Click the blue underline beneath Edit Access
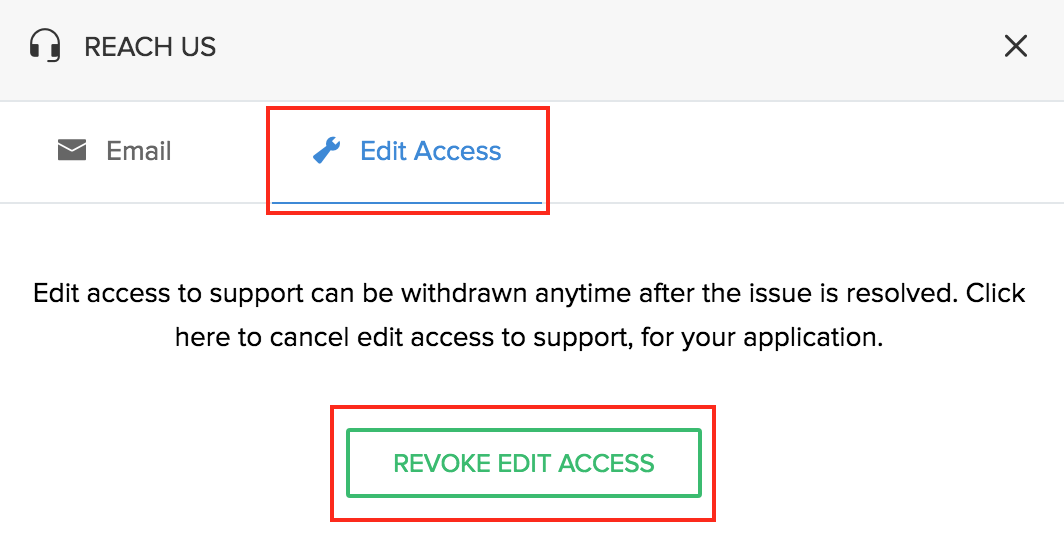The image size is (1064, 550). pyautogui.click(x=407, y=202)
